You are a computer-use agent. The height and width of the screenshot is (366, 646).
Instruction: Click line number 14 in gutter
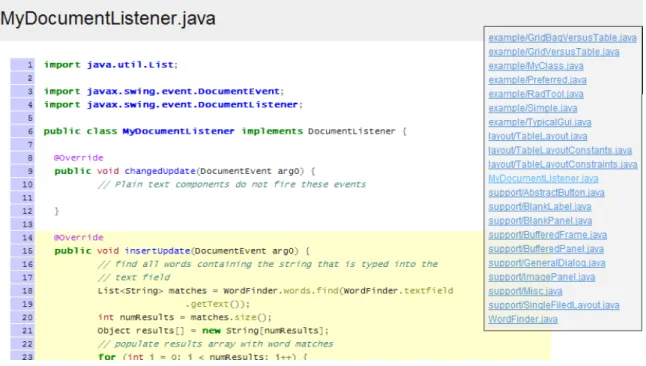pos(27,237)
